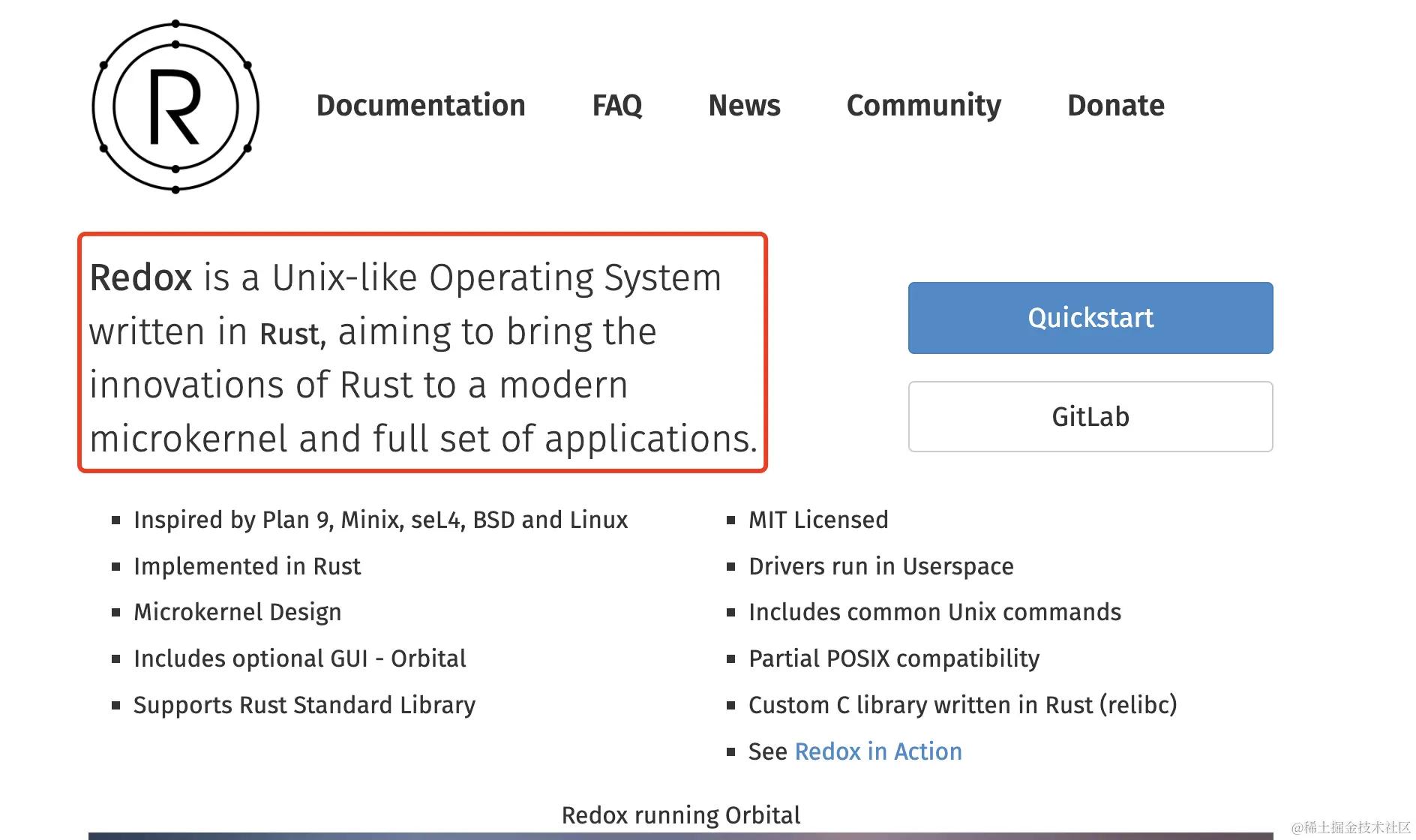
Task: Select 'Implemented in Rust' bullet
Action: [x=247, y=566]
